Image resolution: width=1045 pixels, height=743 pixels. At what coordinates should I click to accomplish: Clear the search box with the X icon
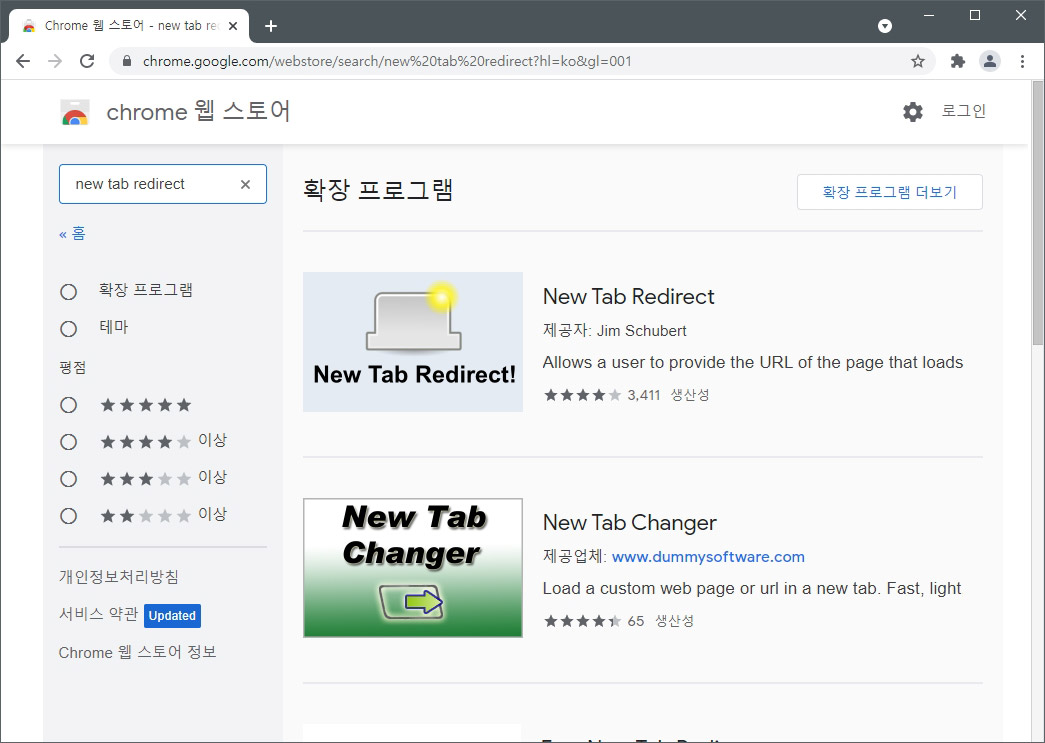click(x=245, y=185)
